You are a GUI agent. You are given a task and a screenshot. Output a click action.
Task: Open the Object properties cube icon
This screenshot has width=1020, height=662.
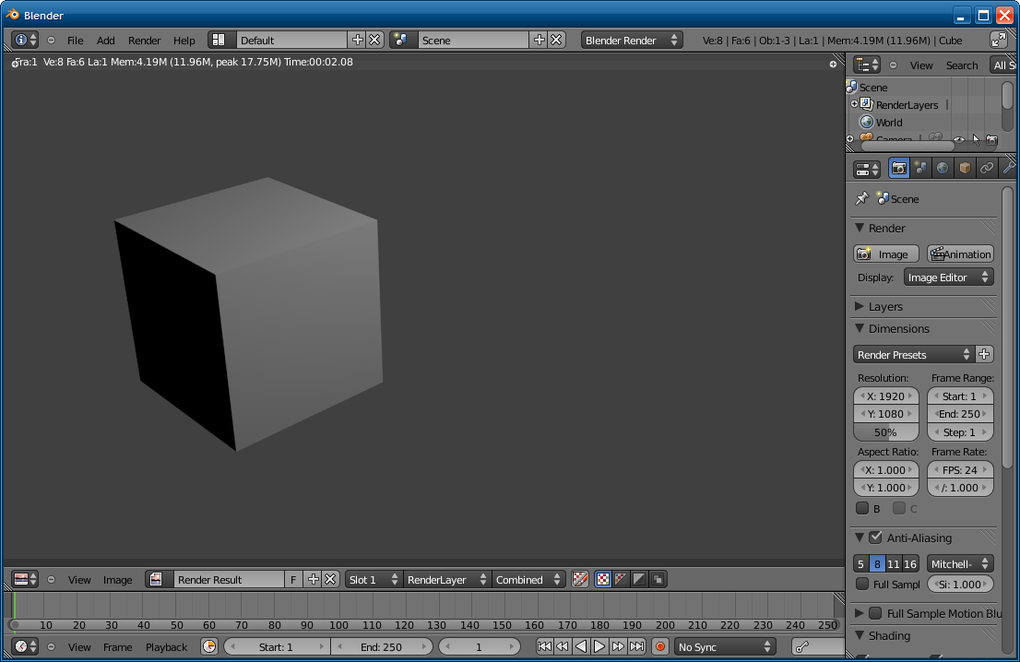pyautogui.click(x=964, y=168)
